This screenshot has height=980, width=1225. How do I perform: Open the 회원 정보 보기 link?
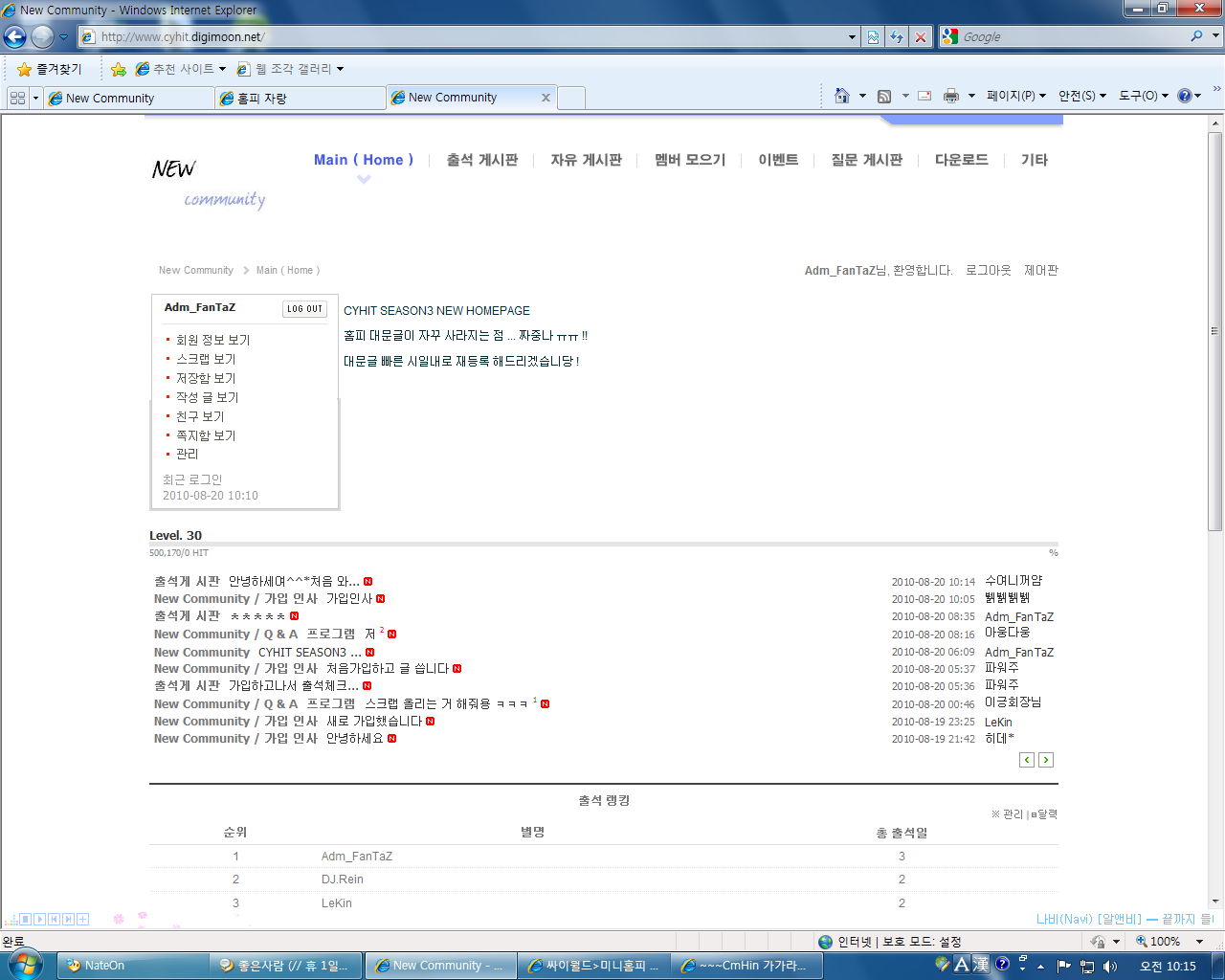click(x=212, y=340)
